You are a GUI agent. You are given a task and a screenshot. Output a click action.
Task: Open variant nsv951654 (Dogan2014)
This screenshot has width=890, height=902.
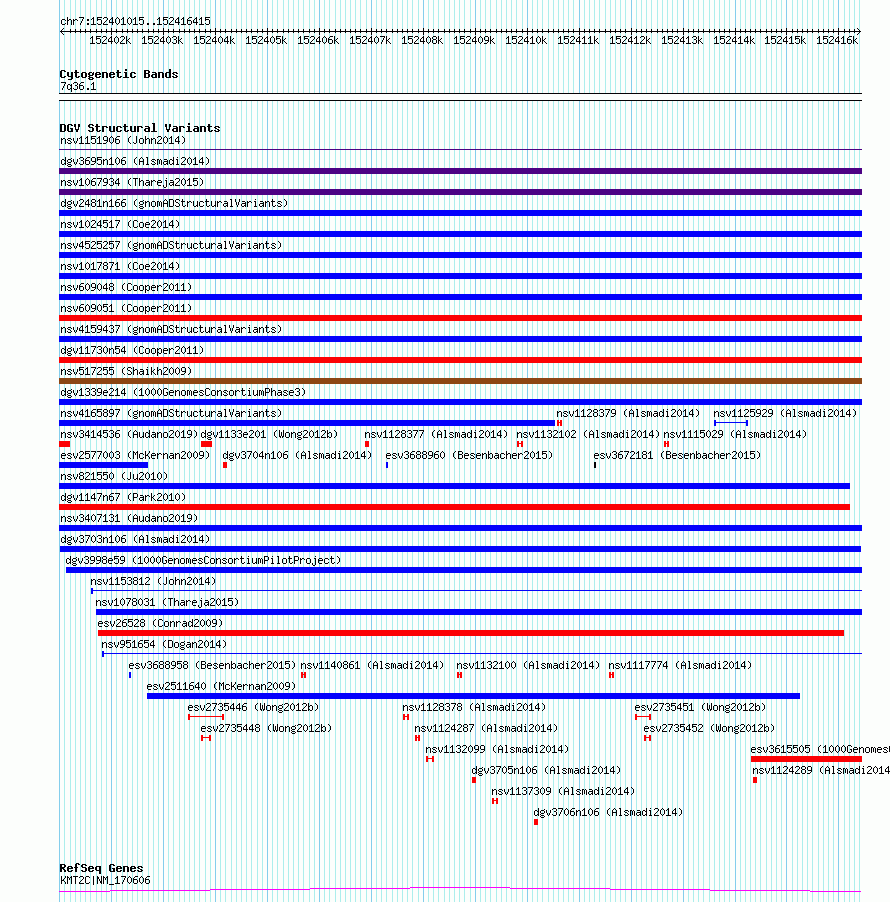[165, 644]
